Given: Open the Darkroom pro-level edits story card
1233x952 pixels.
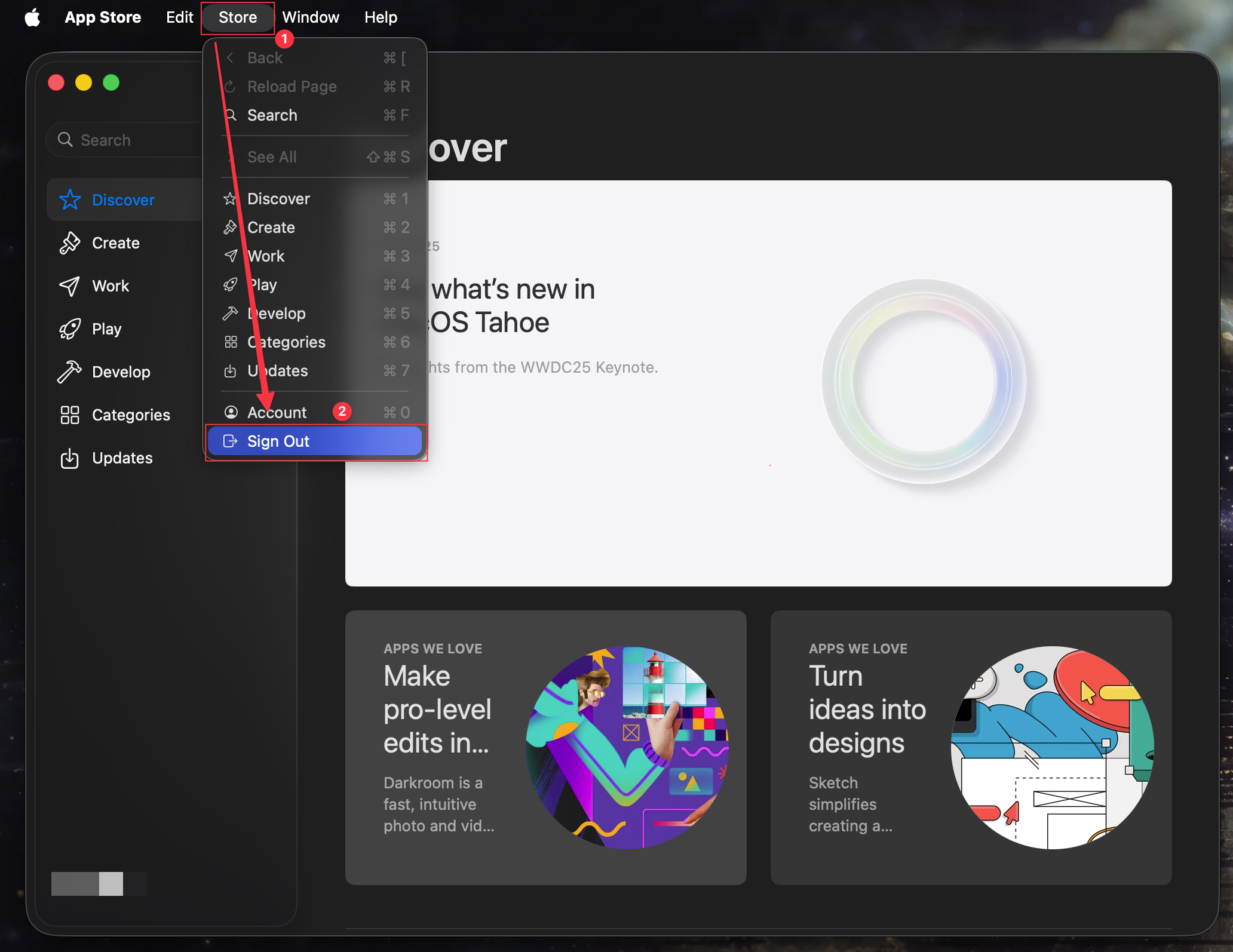Looking at the screenshot, I should 545,747.
